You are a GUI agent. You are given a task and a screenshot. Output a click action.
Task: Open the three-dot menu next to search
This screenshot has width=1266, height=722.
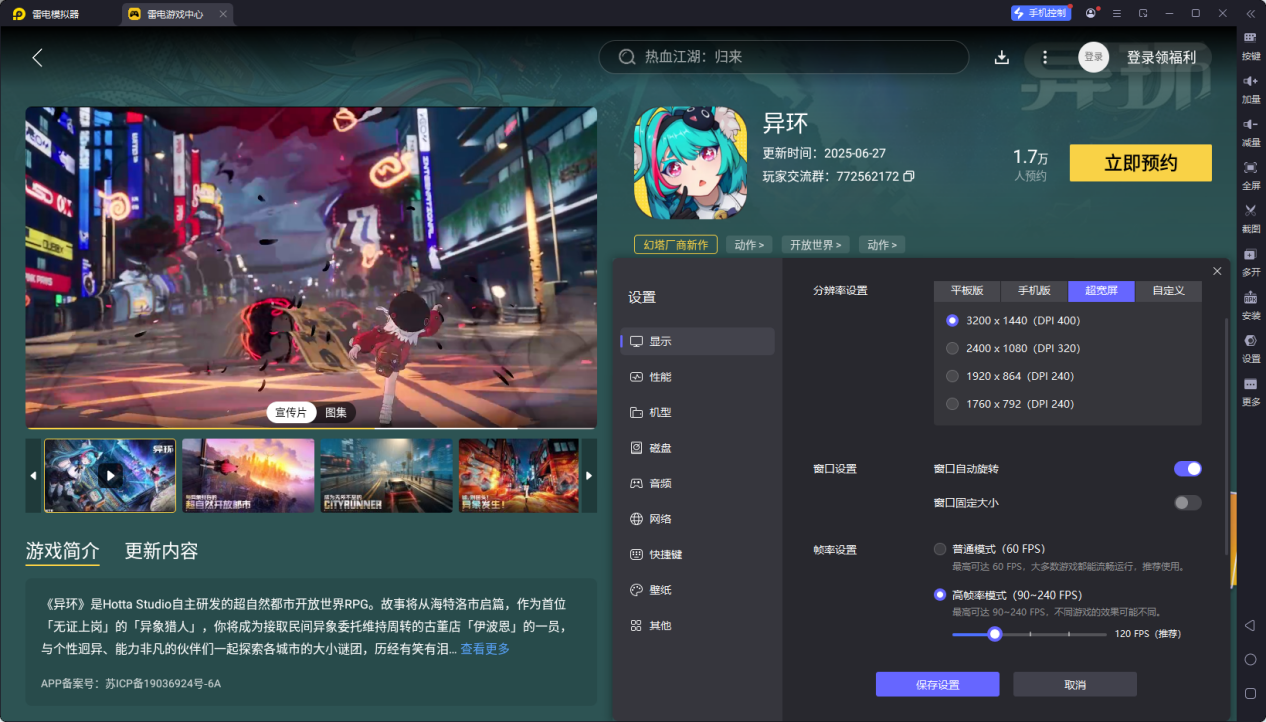(x=1045, y=57)
